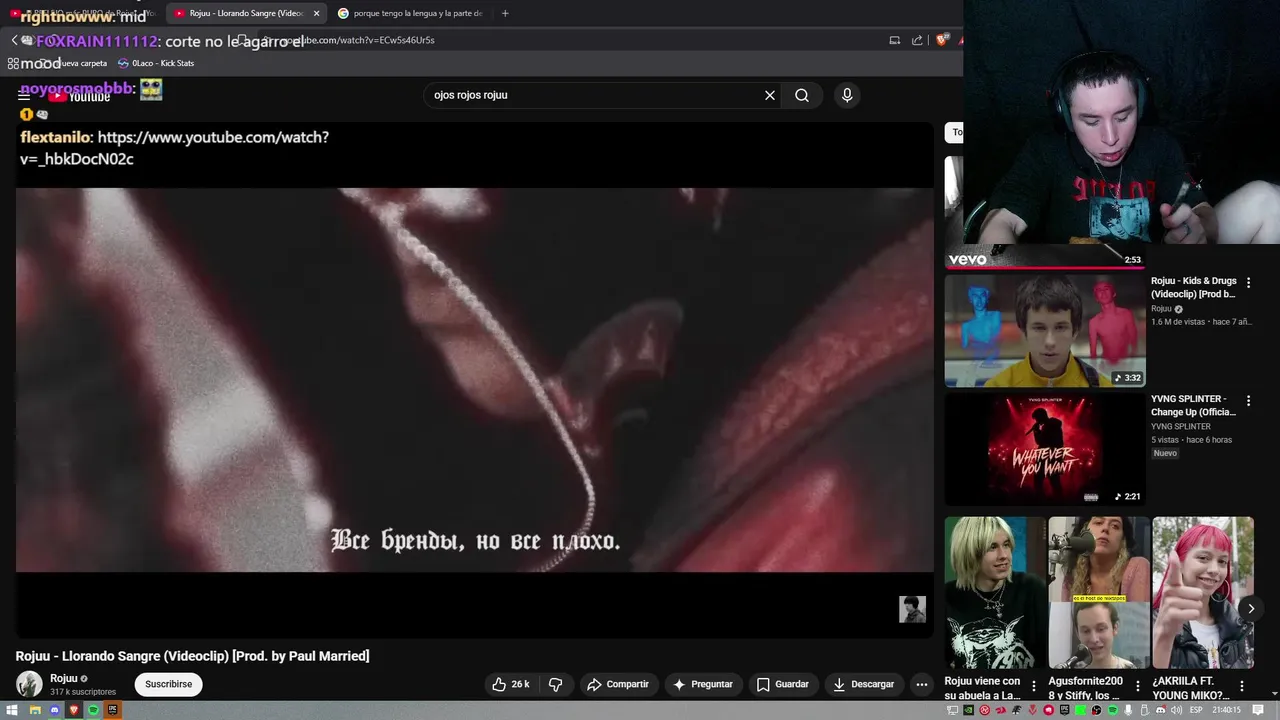Open the Compartir share dialog

[618, 684]
